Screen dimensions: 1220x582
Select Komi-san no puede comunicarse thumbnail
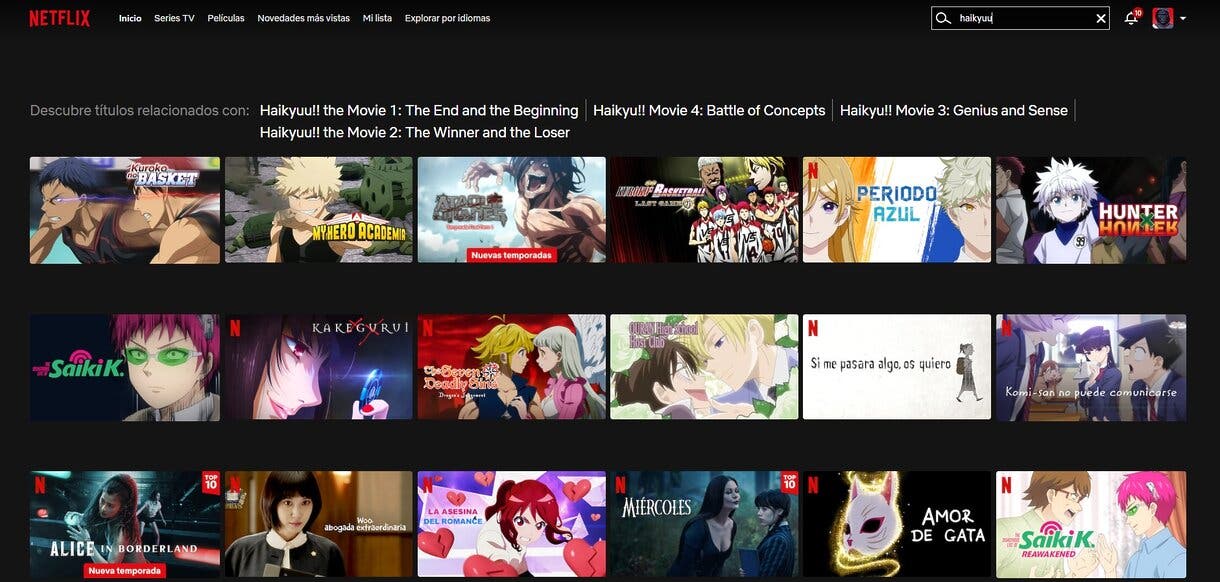[1091, 367]
